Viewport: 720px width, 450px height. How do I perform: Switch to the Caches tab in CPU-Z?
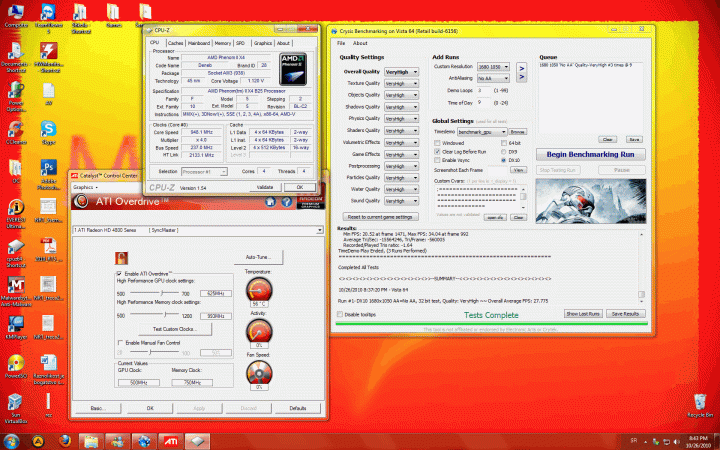(x=175, y=43)
